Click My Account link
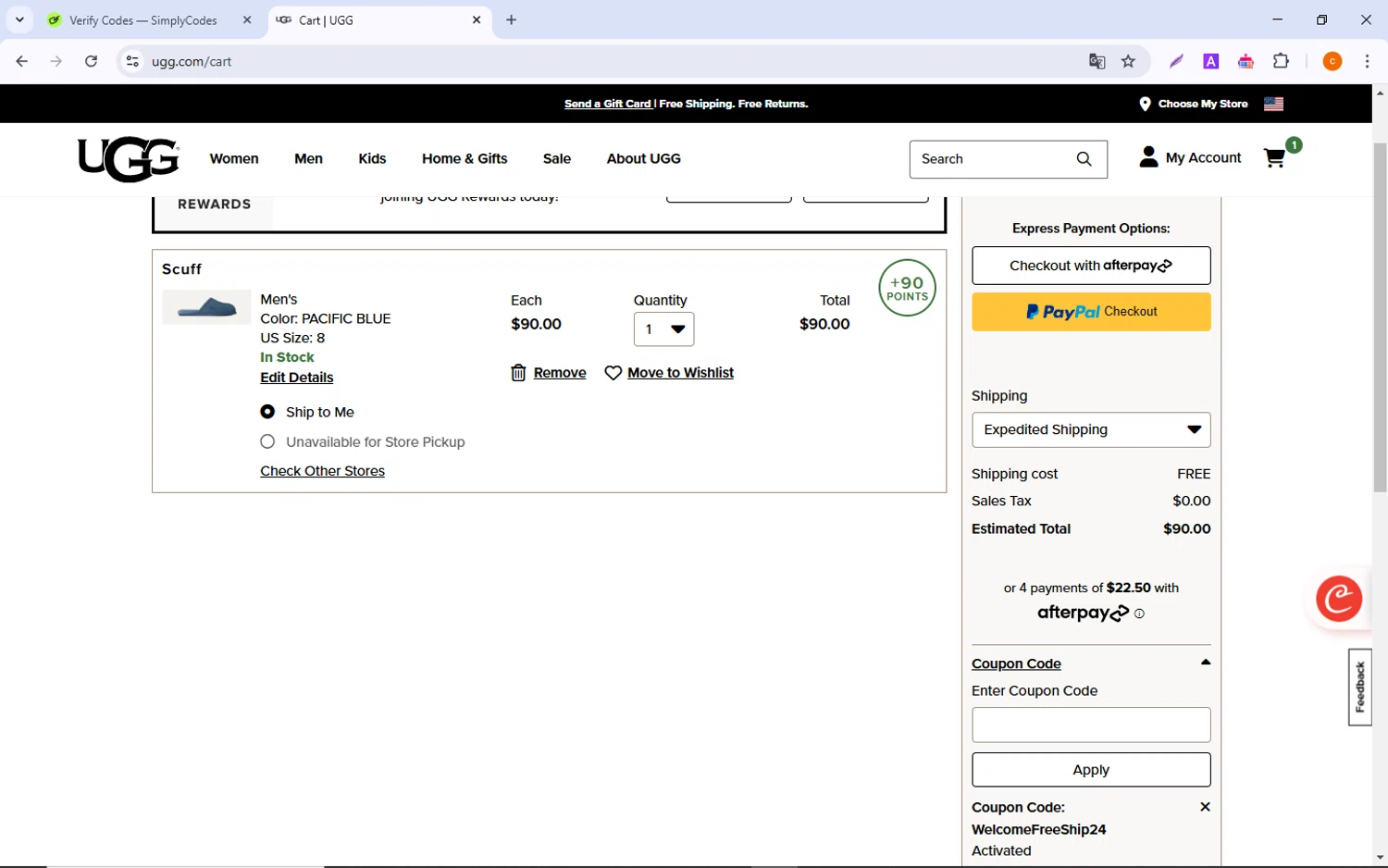 pos(1203,158)
